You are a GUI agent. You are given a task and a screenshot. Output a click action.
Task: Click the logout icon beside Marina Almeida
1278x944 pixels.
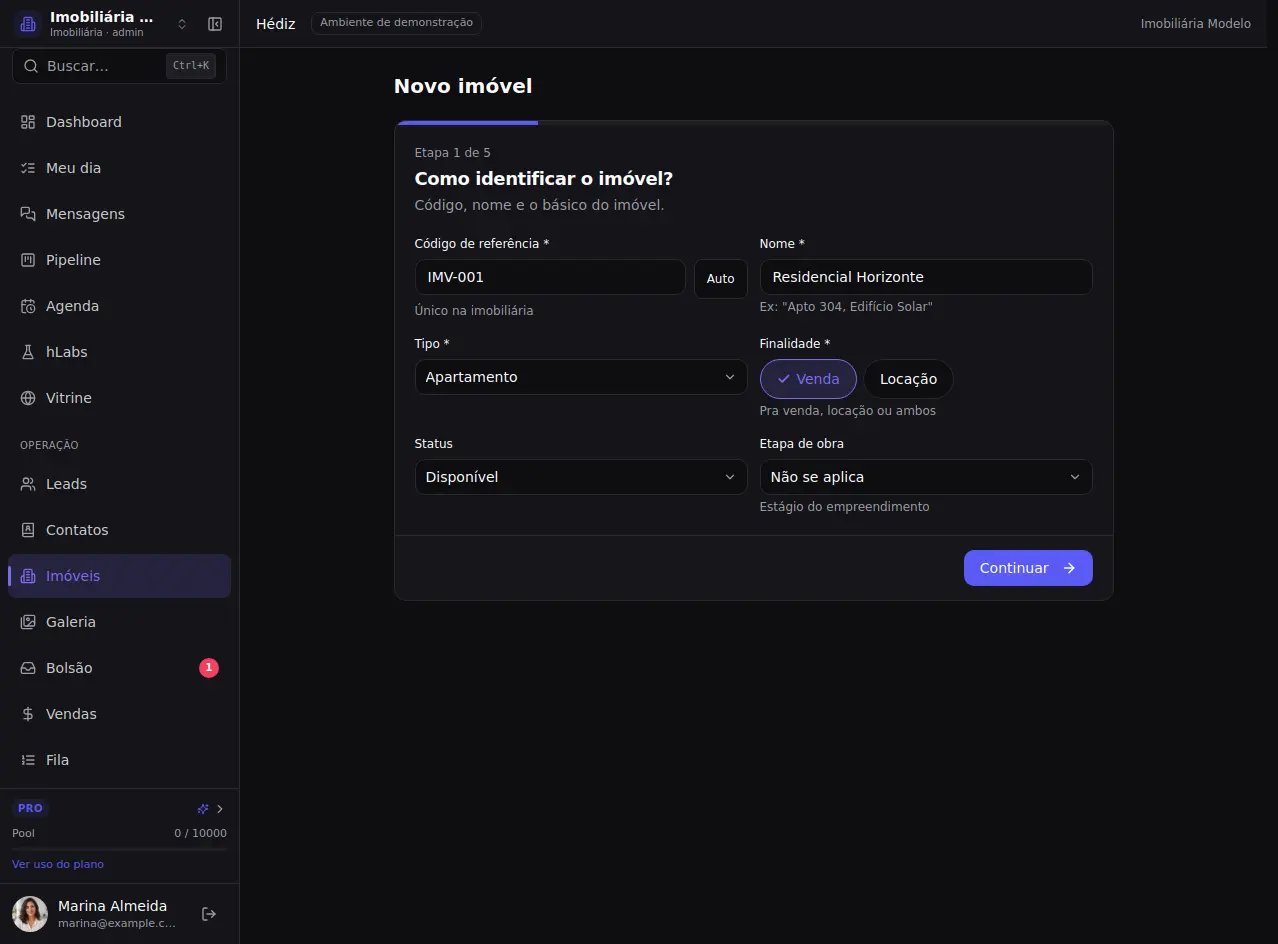click(209, 914)
